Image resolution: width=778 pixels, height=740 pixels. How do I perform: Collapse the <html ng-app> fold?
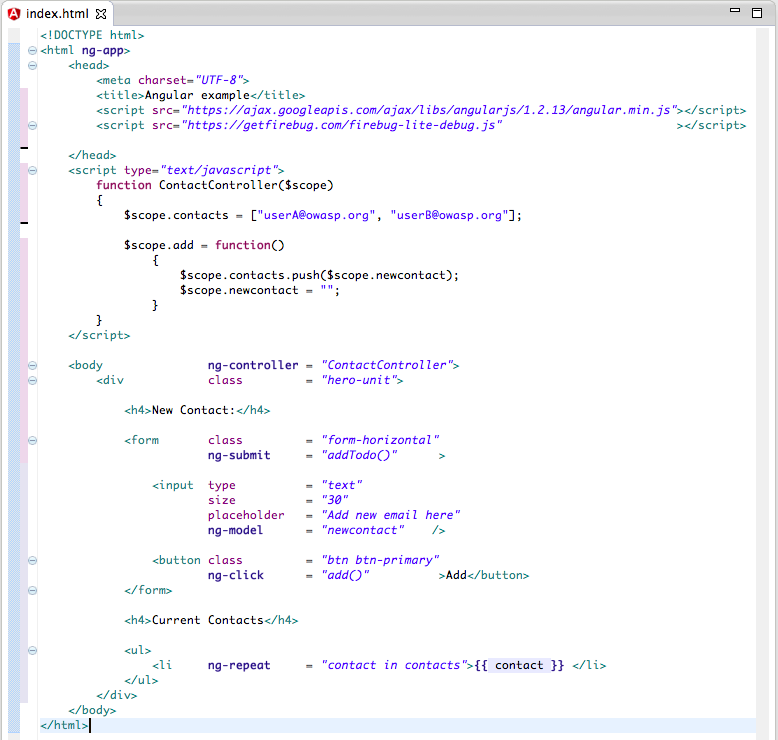click(33, 50)
